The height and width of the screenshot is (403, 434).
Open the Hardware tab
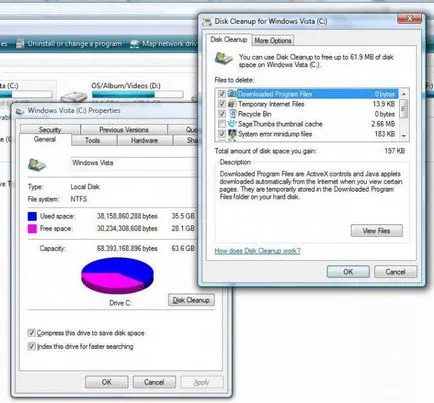(x=144, y=140)
